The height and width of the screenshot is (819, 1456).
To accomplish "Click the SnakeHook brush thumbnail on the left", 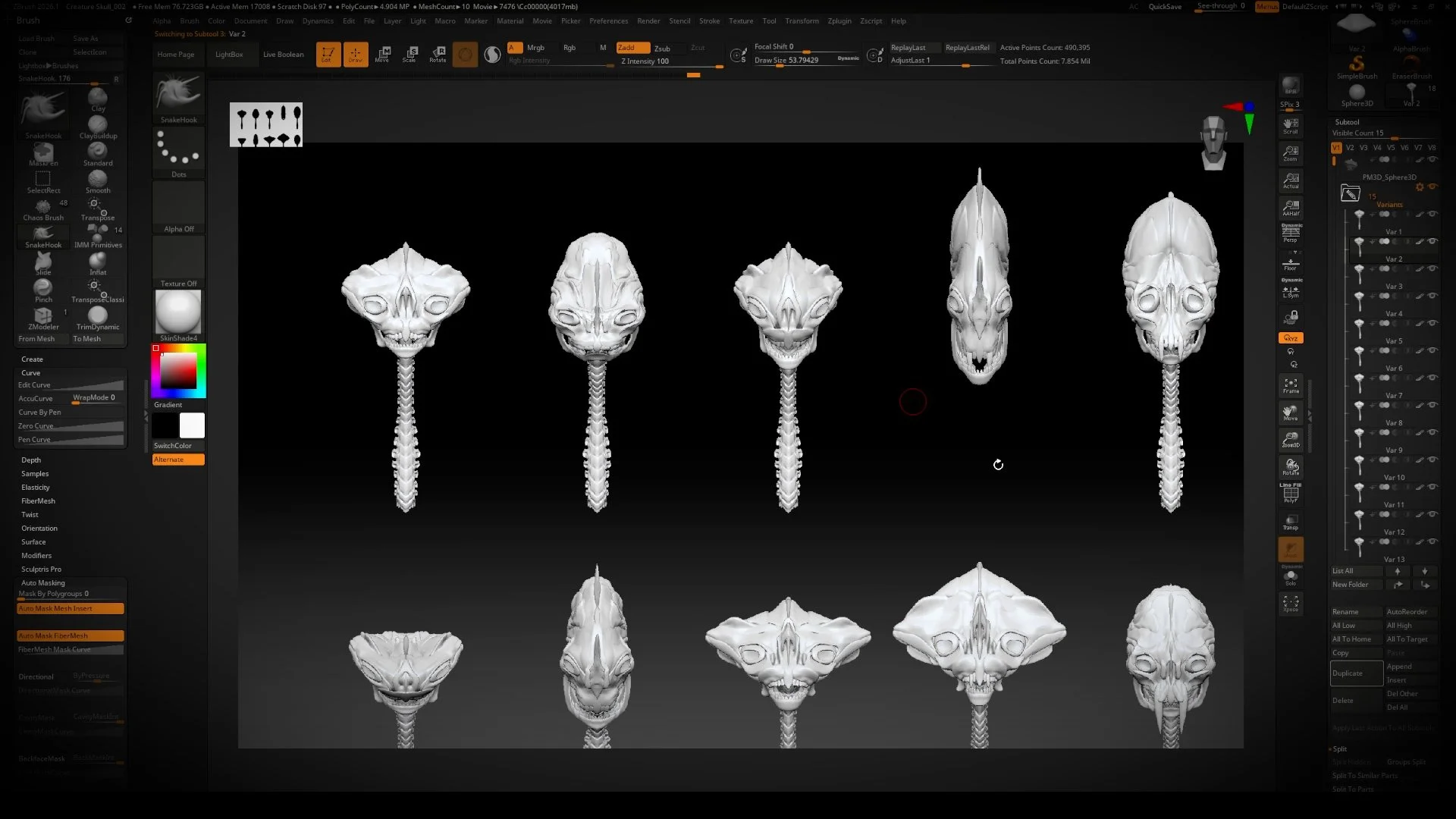I will [42, 110].
